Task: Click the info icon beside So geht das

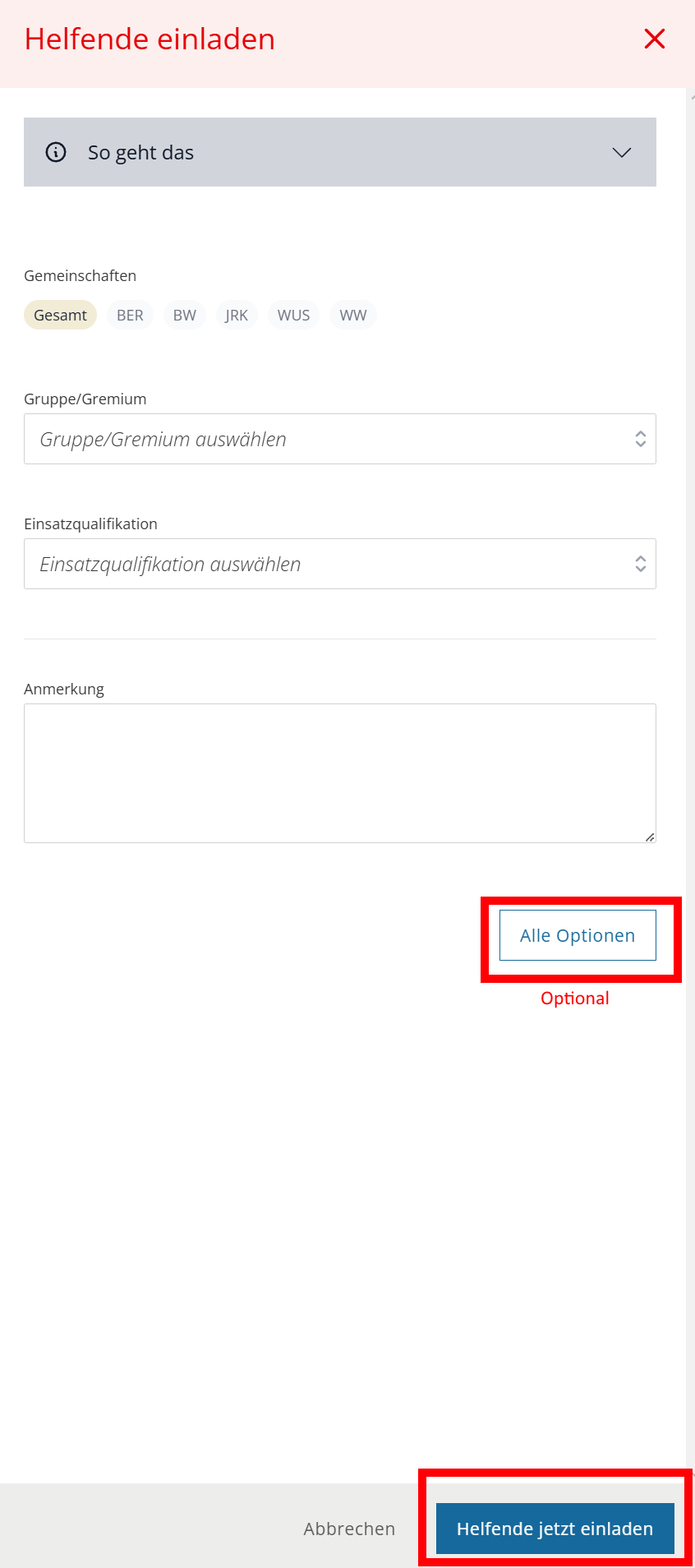Action: point(56,152)
